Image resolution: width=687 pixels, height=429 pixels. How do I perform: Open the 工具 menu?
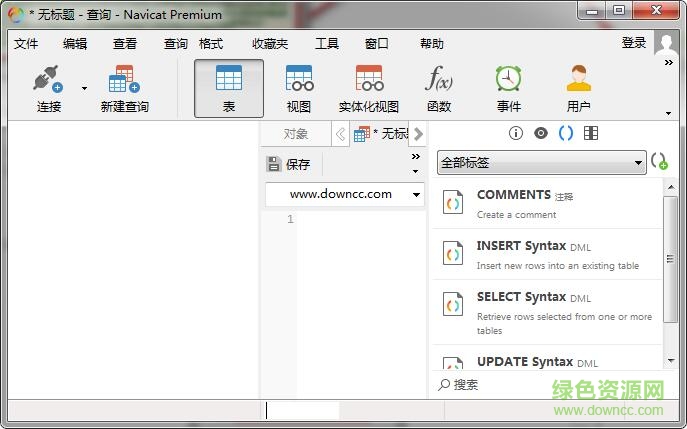coord(327,44)
